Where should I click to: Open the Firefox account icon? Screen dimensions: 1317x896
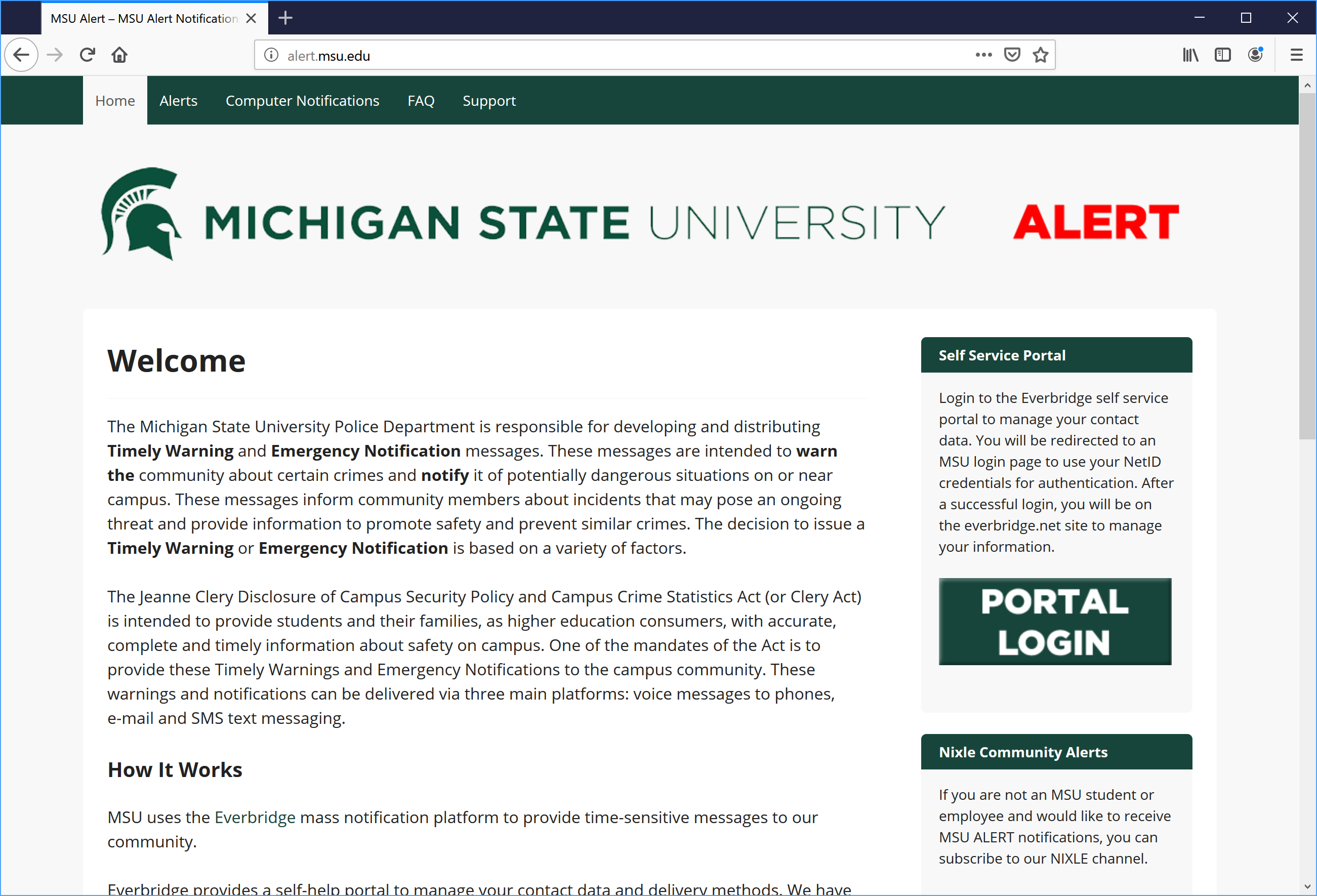[1255, 55]
